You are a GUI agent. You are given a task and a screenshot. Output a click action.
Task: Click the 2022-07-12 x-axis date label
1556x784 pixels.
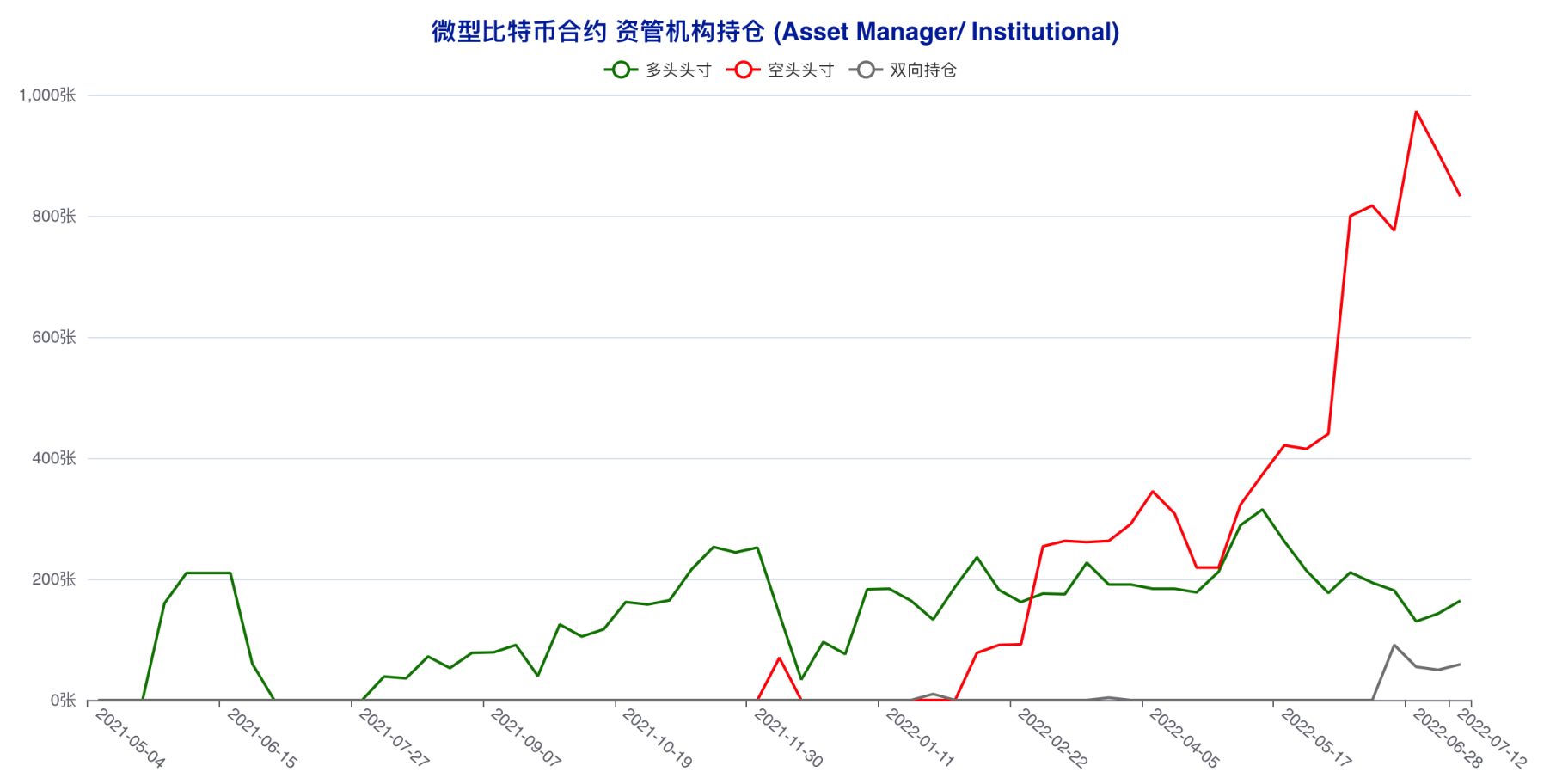coord(1492,738)
